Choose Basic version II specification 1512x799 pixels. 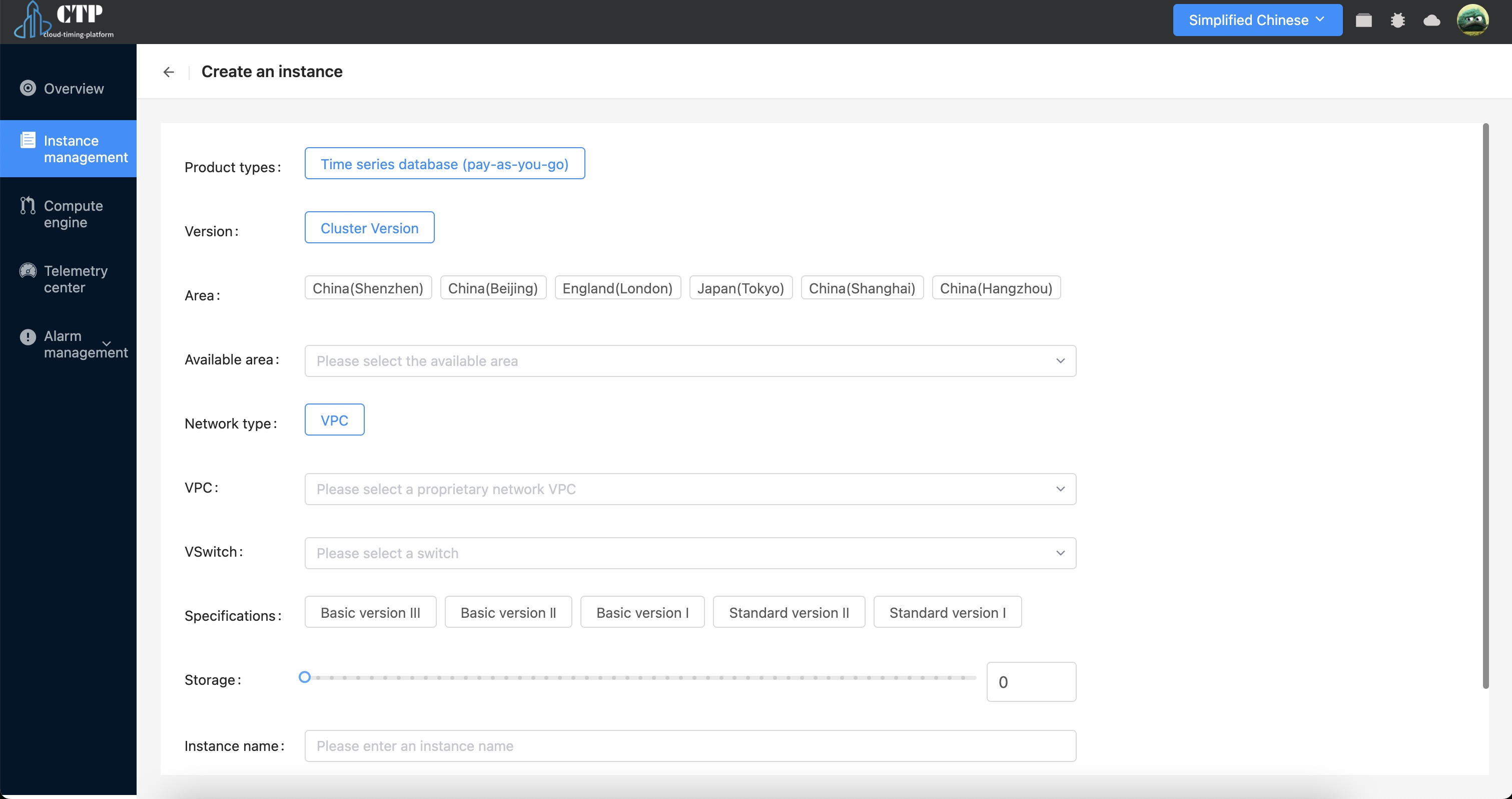click(x=508, y=612)
